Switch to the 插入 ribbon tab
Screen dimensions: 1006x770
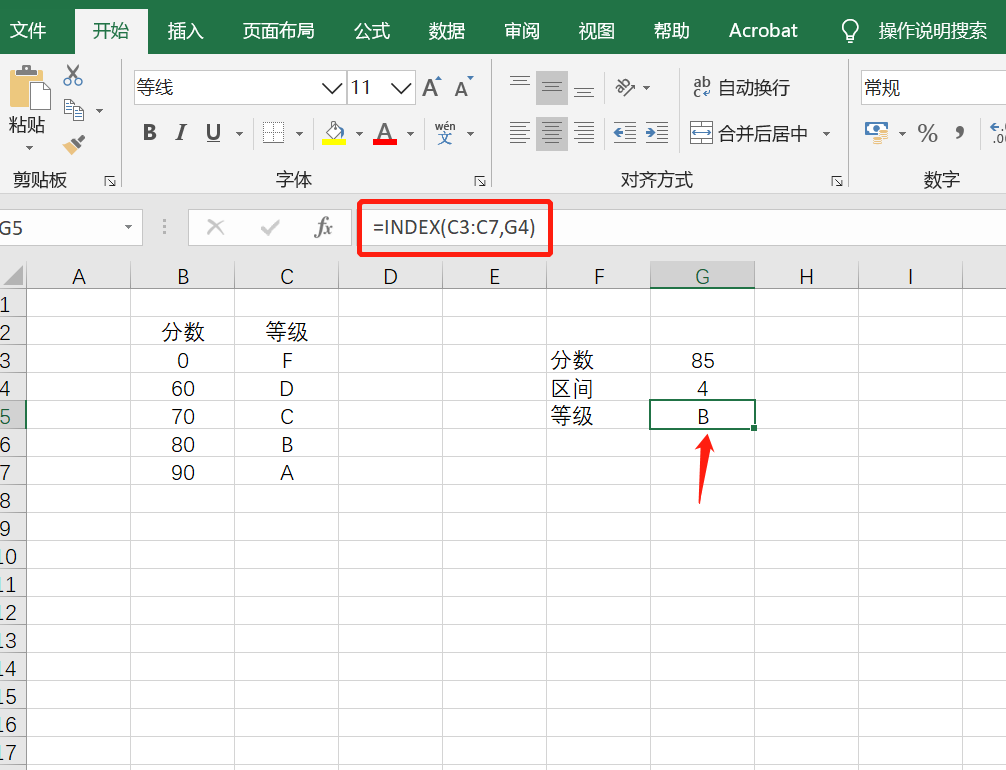tap(185, 30)
